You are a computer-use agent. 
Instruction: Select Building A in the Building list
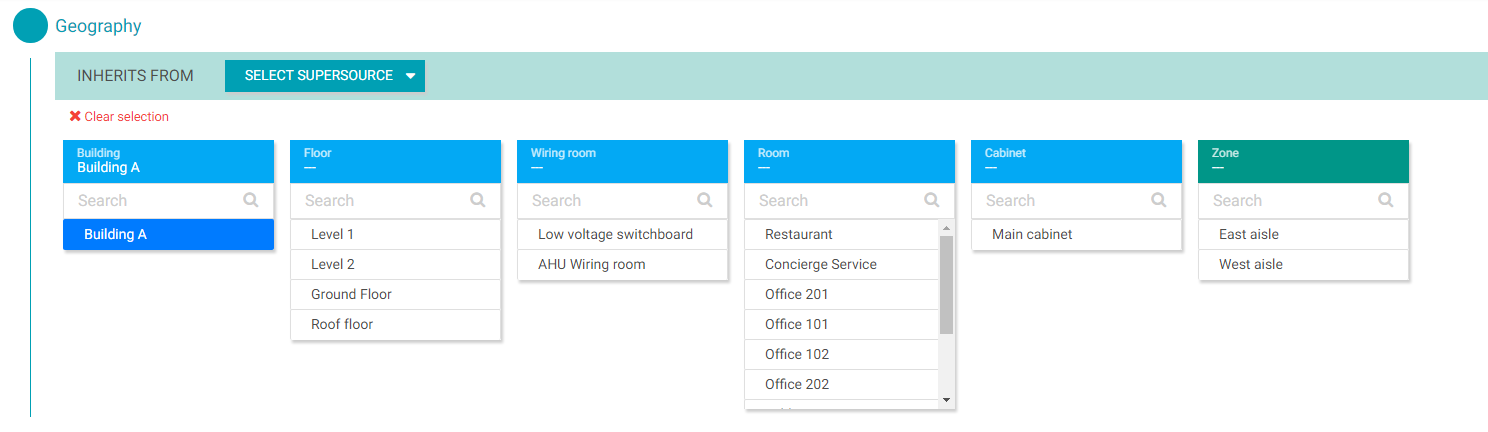pyautogui.click(x=168, y=234)
